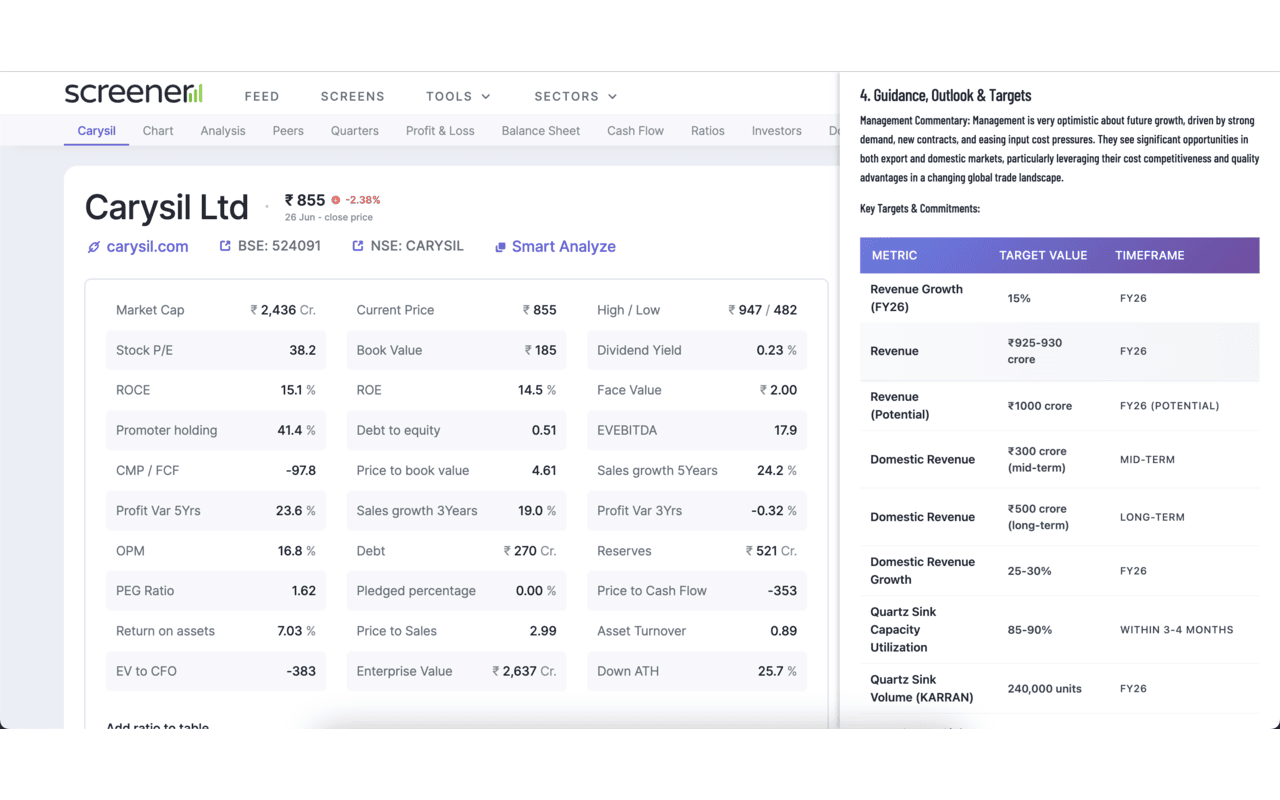
Task: Switch to the Peers tab
Action: tap(288, 131)
